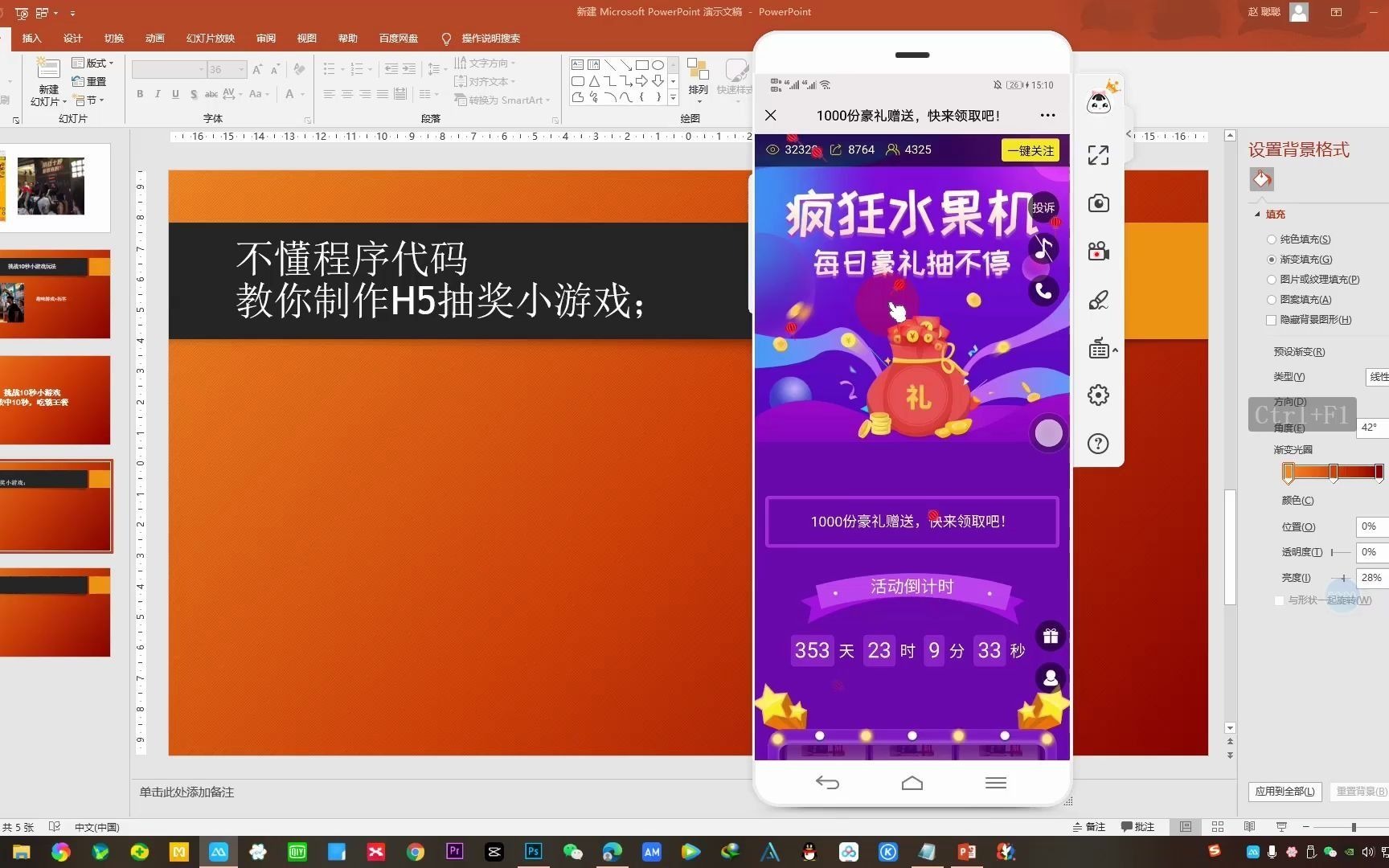Open help in the mirror sidebar
This screenshot has width=1389, height=868.
click(x=1098, y=444)
